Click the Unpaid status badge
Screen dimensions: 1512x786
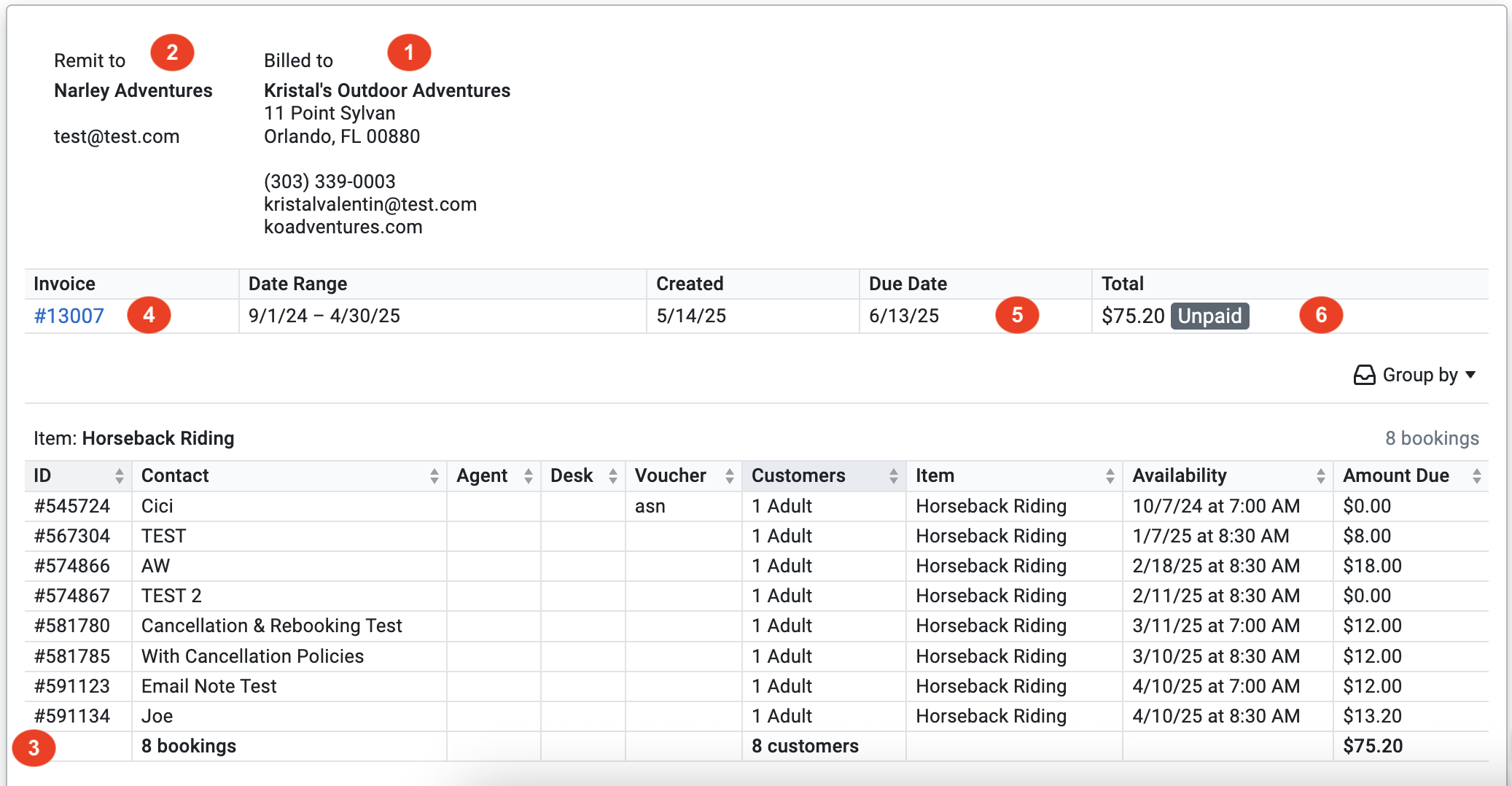[x=1209, y=316]
